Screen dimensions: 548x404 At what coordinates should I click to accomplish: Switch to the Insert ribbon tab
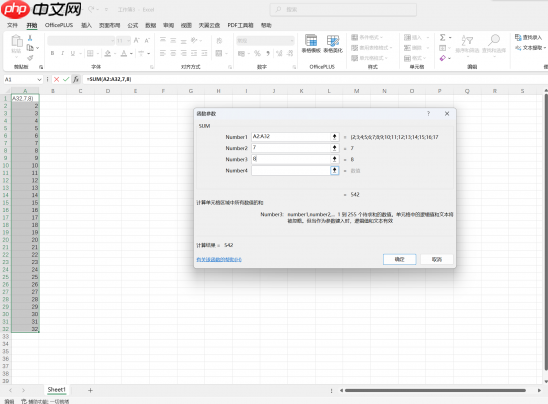pyautogui.click(x=86, y=25)
